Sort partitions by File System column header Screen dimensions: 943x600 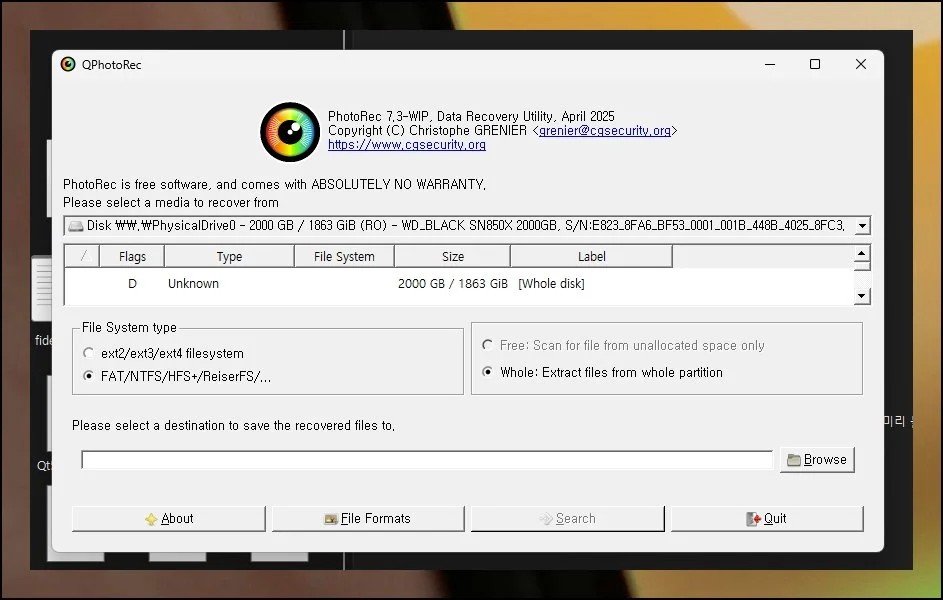click(x=344, y=257)
